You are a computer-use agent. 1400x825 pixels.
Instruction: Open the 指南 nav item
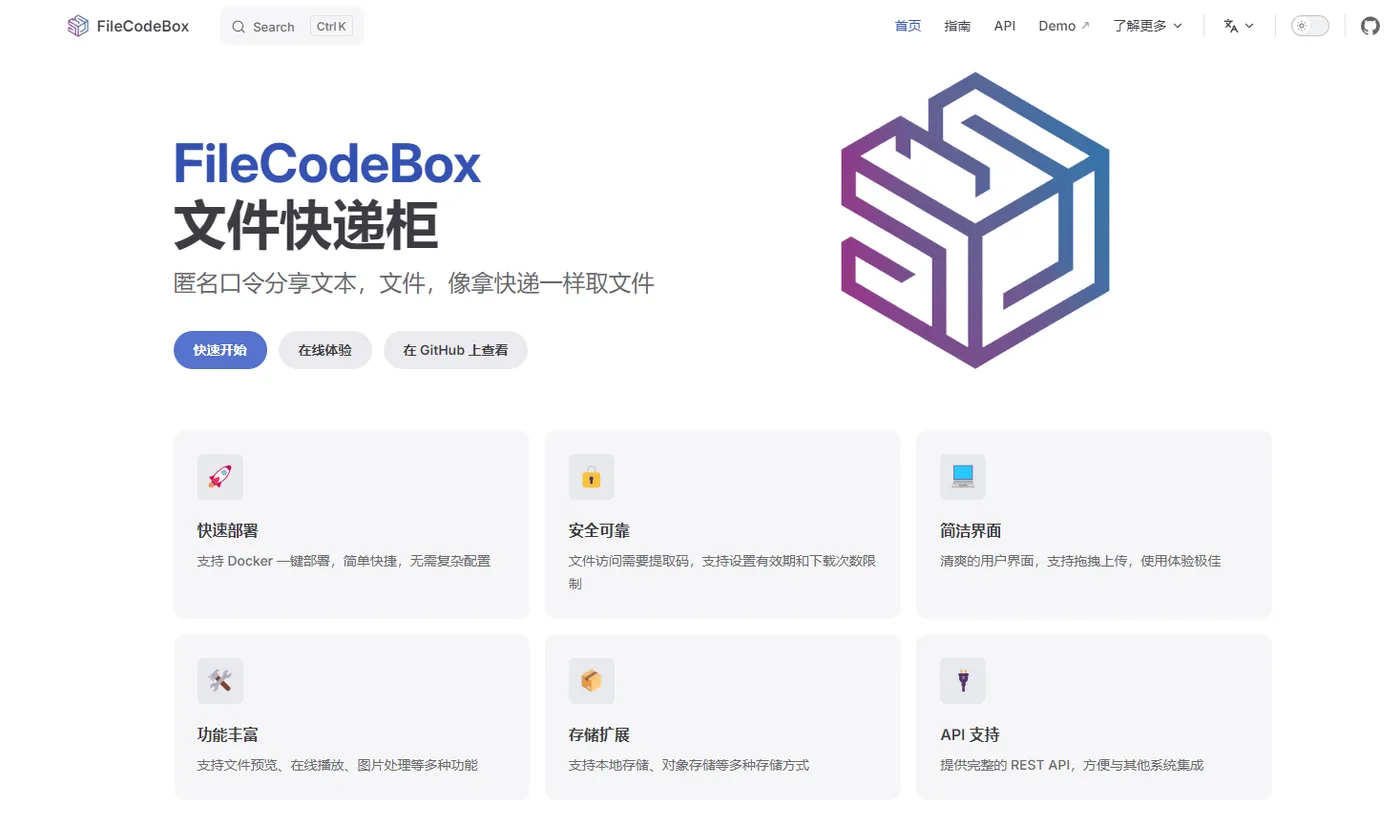(x=957, y=26)
